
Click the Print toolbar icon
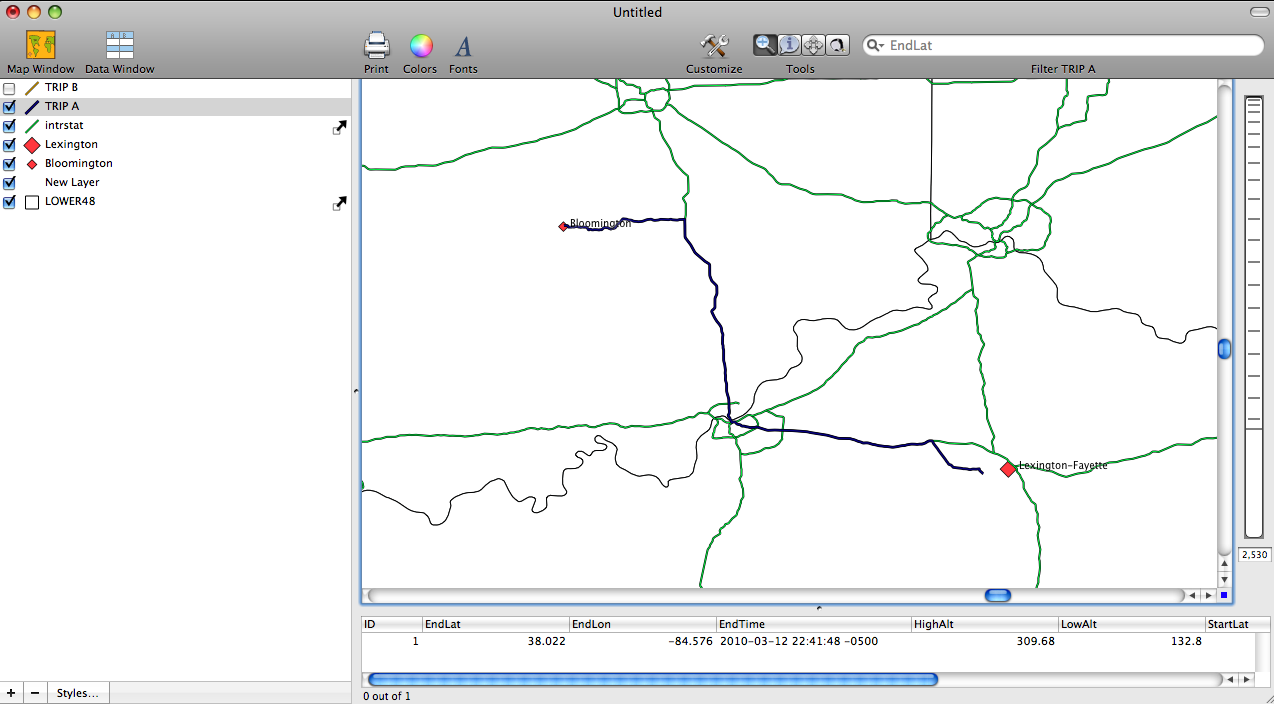point(376,46)
